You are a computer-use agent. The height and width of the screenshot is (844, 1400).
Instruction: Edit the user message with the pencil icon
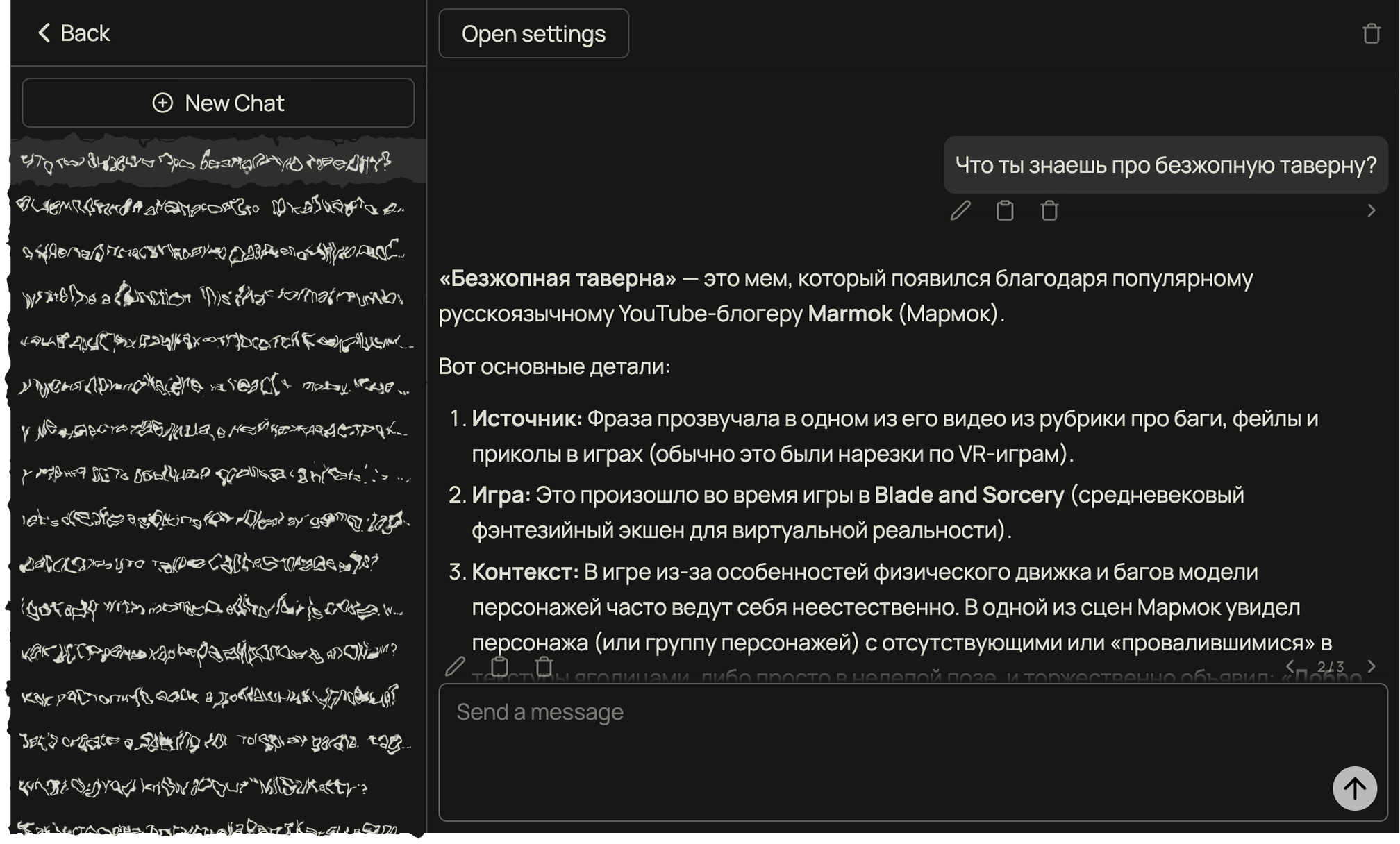(960, 210)
